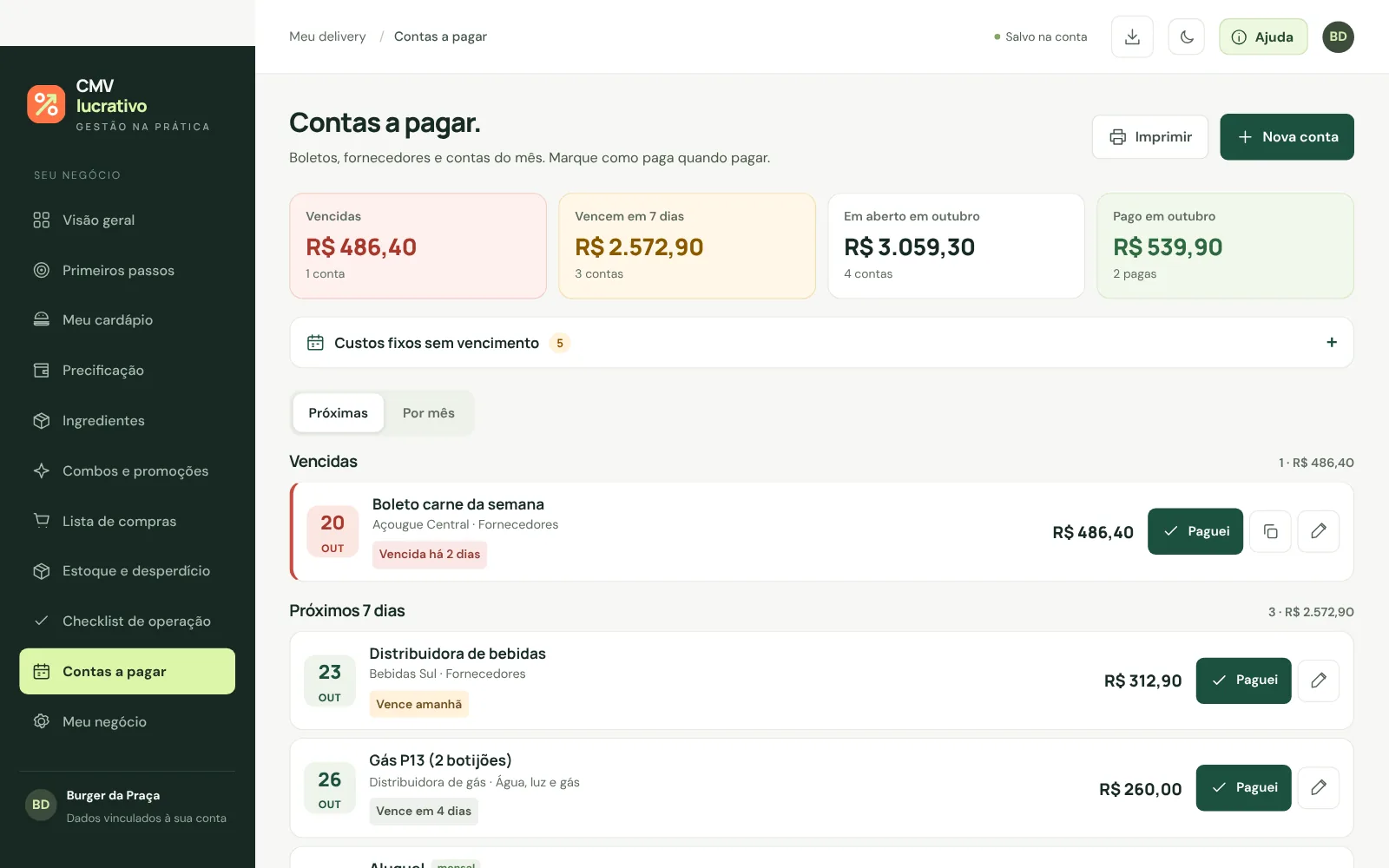This screenshot has height=868, width=1389.
Task: Click the Açougue Central · Fornecedores subtitle
Action: (x=465, y=524)
